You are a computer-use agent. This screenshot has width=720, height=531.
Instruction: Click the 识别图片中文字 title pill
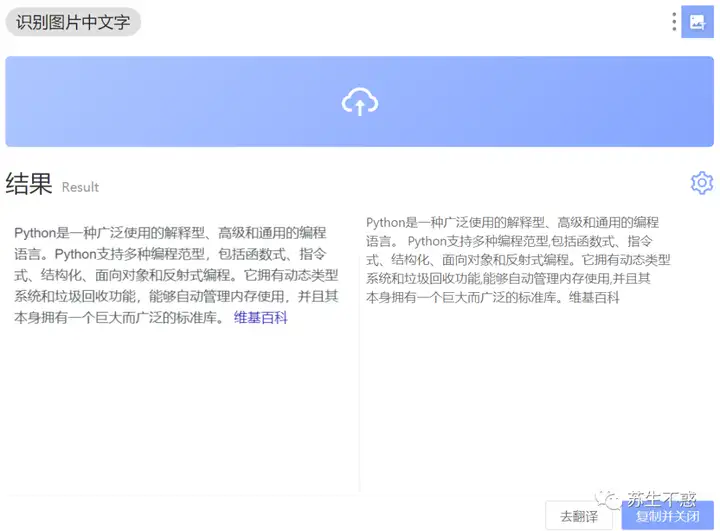click(73, 22)
